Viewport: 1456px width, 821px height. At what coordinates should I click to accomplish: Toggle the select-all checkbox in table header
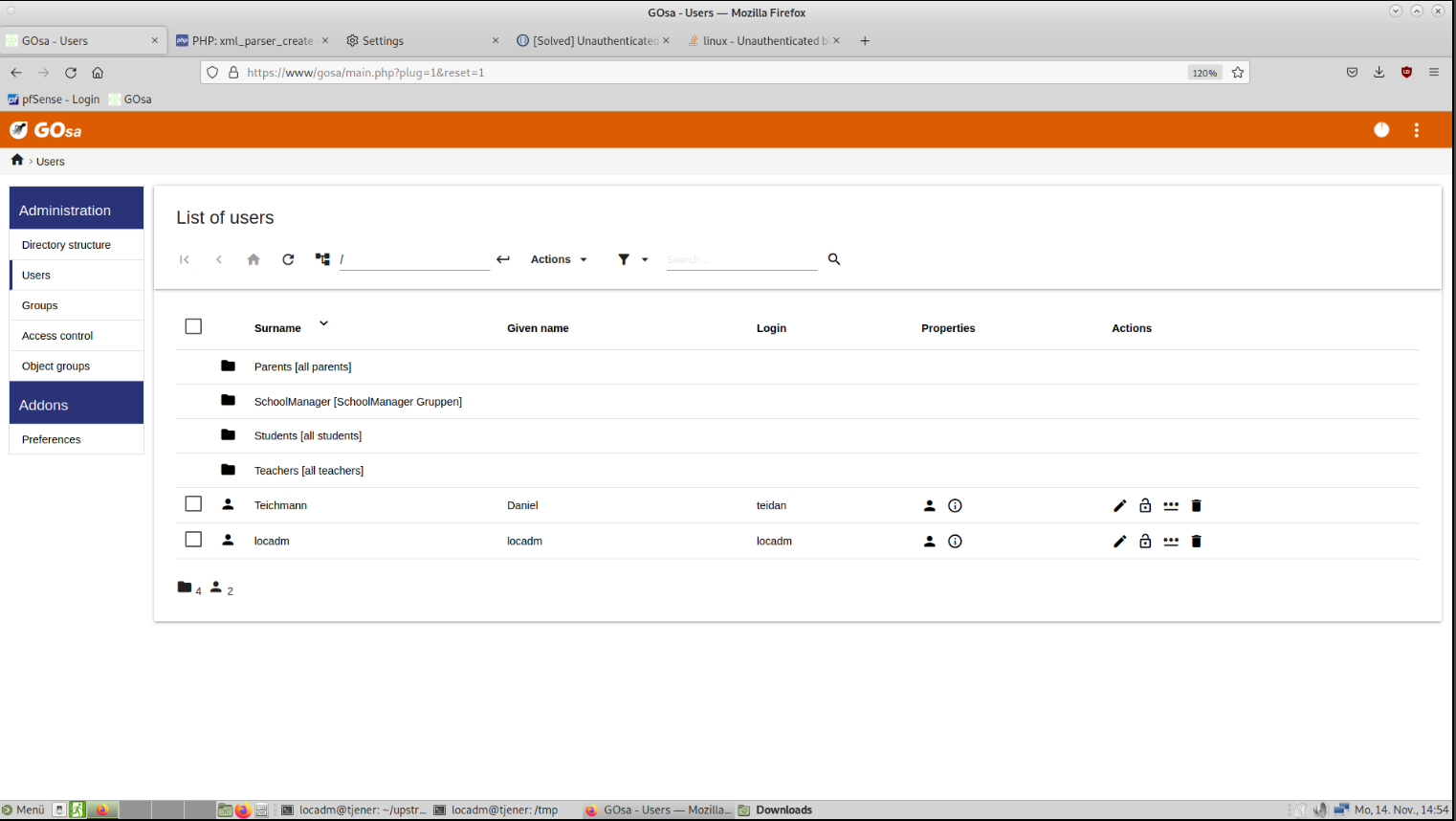coord(193,326)
